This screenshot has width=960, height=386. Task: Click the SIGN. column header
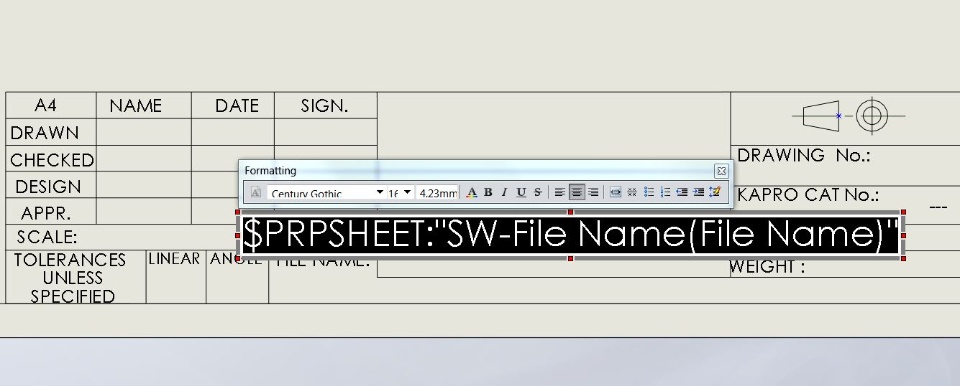(x=324, y=106)
